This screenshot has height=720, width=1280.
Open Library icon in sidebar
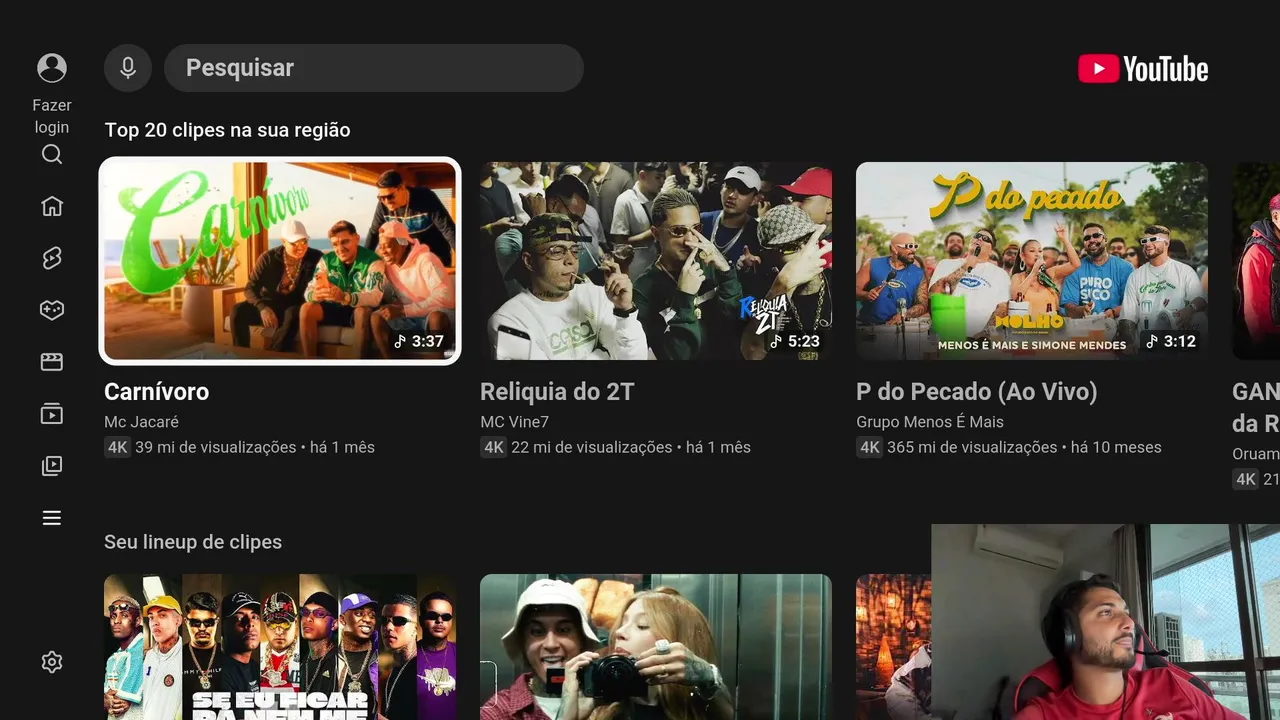click(x=52, y=466)
